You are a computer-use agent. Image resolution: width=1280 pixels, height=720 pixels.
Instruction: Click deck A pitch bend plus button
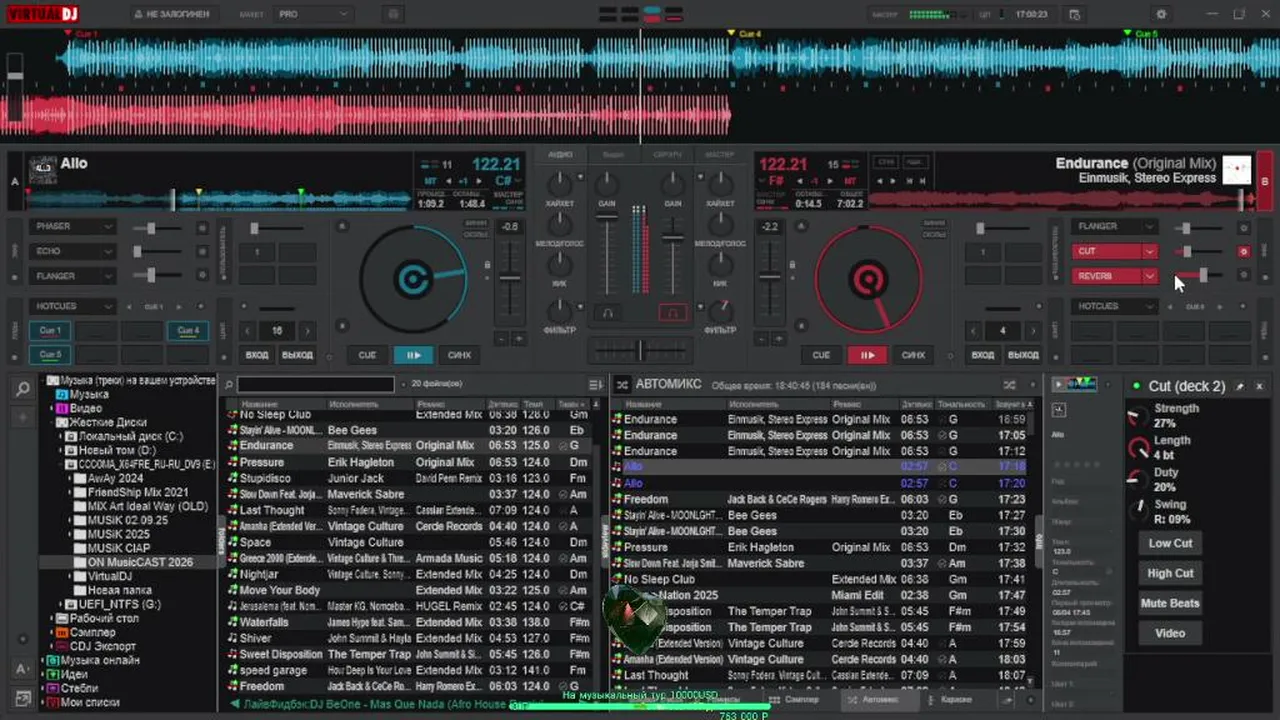pyautogui.click(x=517, y=339)
